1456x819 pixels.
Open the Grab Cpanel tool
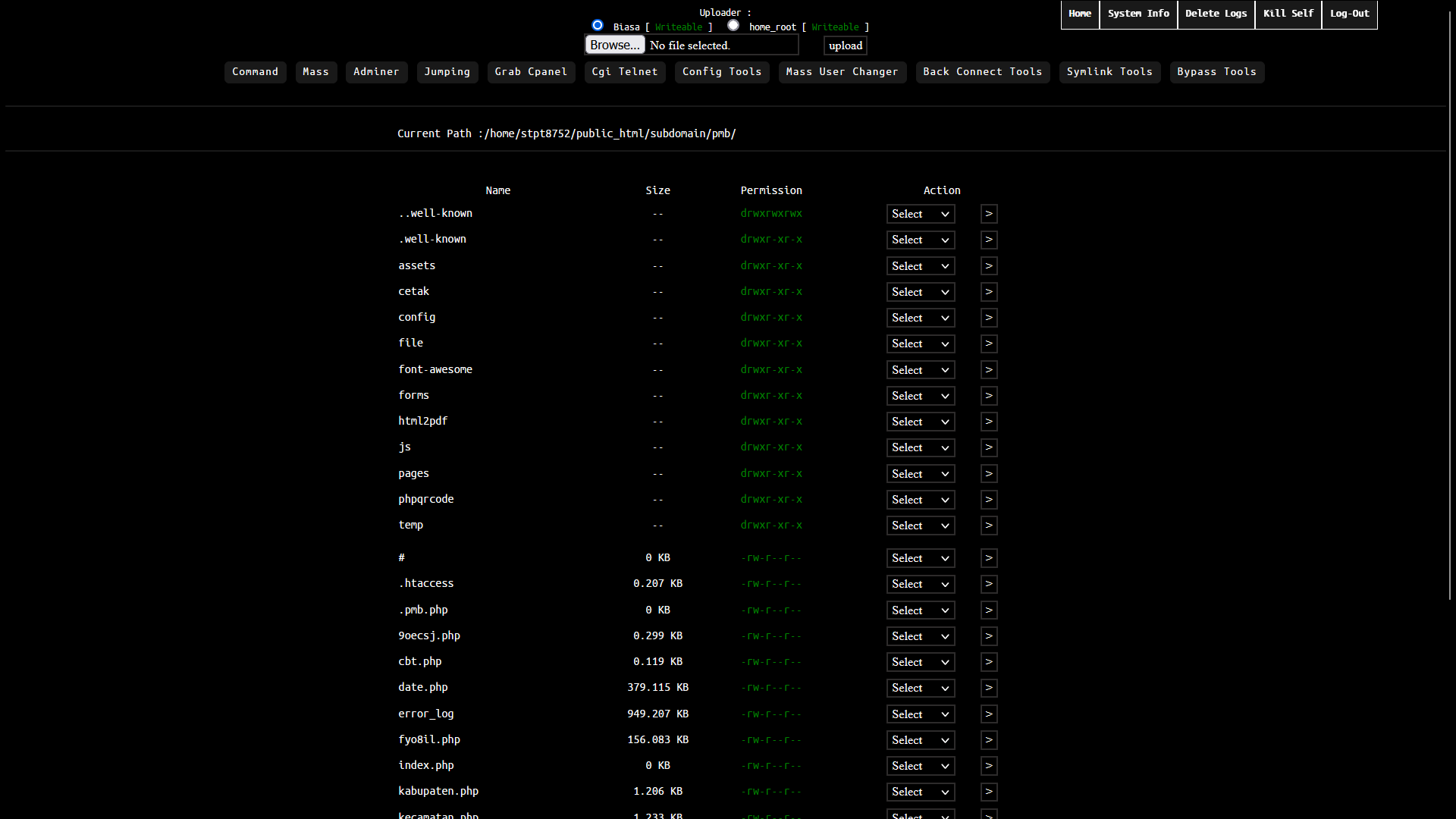click(531, 72)
